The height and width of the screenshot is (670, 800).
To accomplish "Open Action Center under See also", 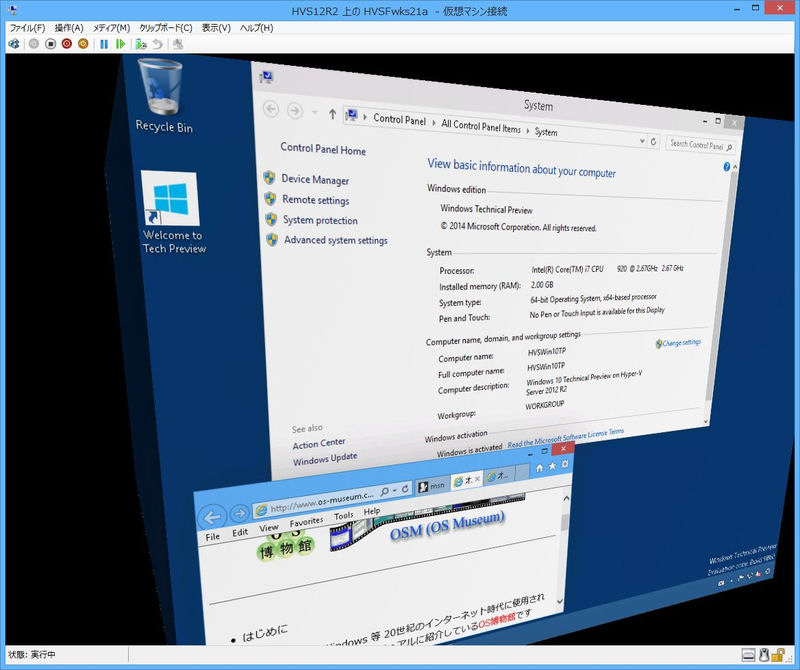I will (x=319, y=443).
